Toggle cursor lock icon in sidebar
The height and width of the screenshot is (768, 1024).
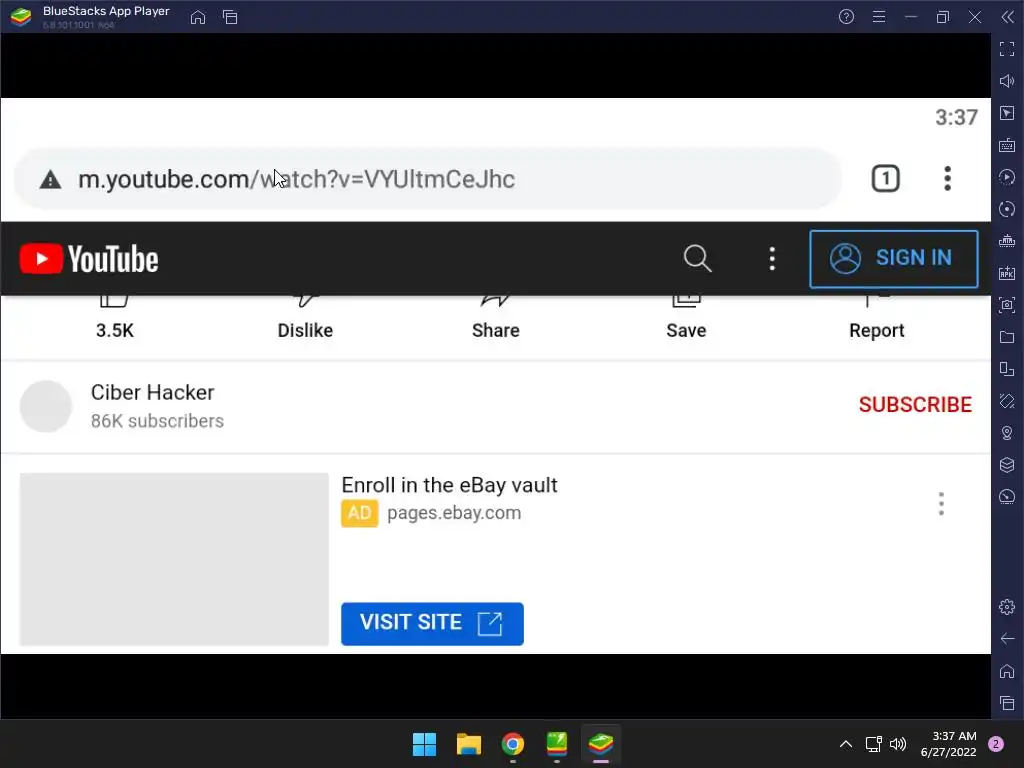[x=1007, y=113]
